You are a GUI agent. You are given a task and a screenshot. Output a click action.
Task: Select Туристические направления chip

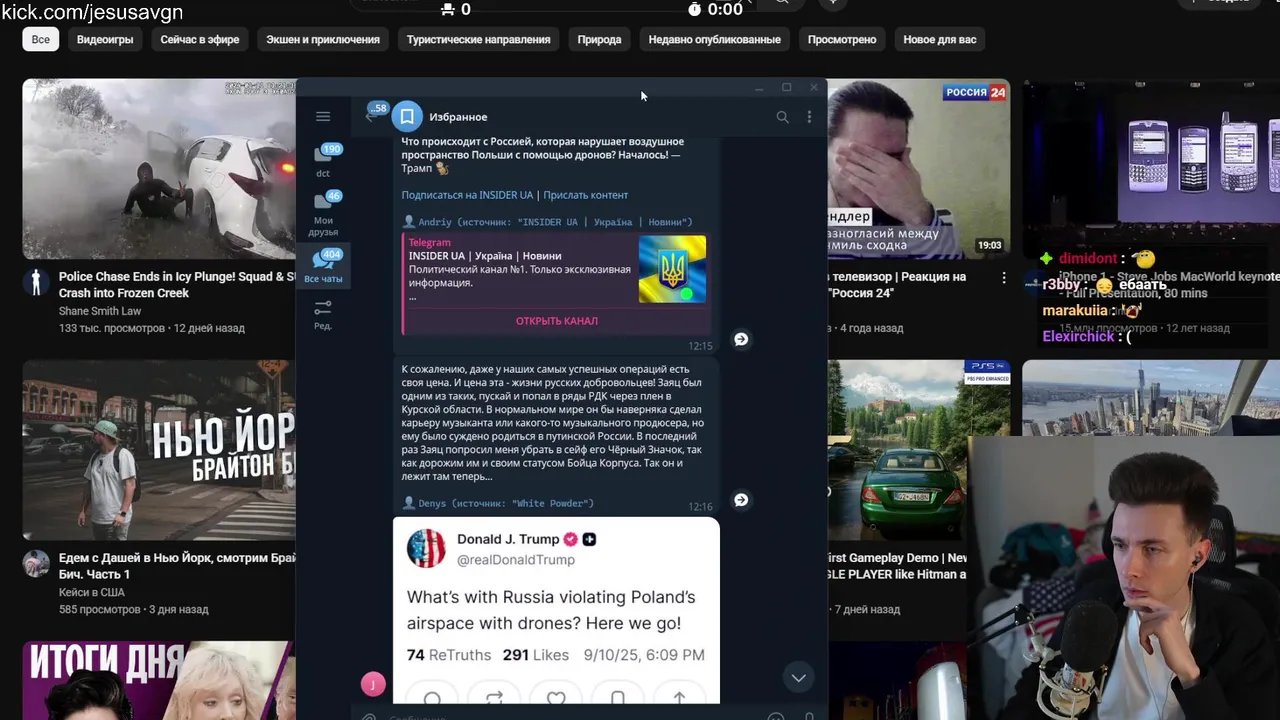click(478, 40)
